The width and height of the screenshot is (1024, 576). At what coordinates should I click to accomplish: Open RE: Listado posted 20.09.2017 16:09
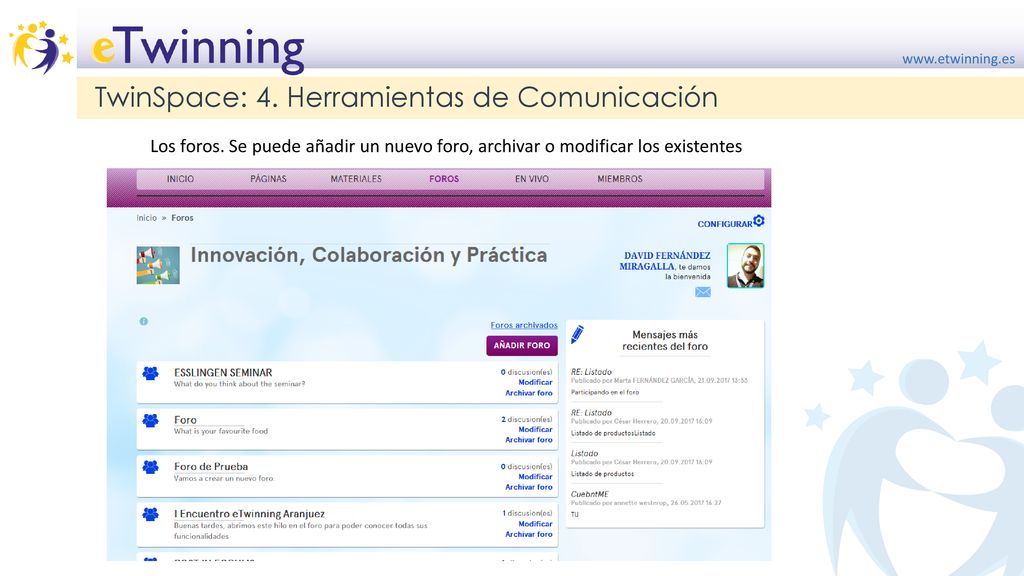[592, 413]
